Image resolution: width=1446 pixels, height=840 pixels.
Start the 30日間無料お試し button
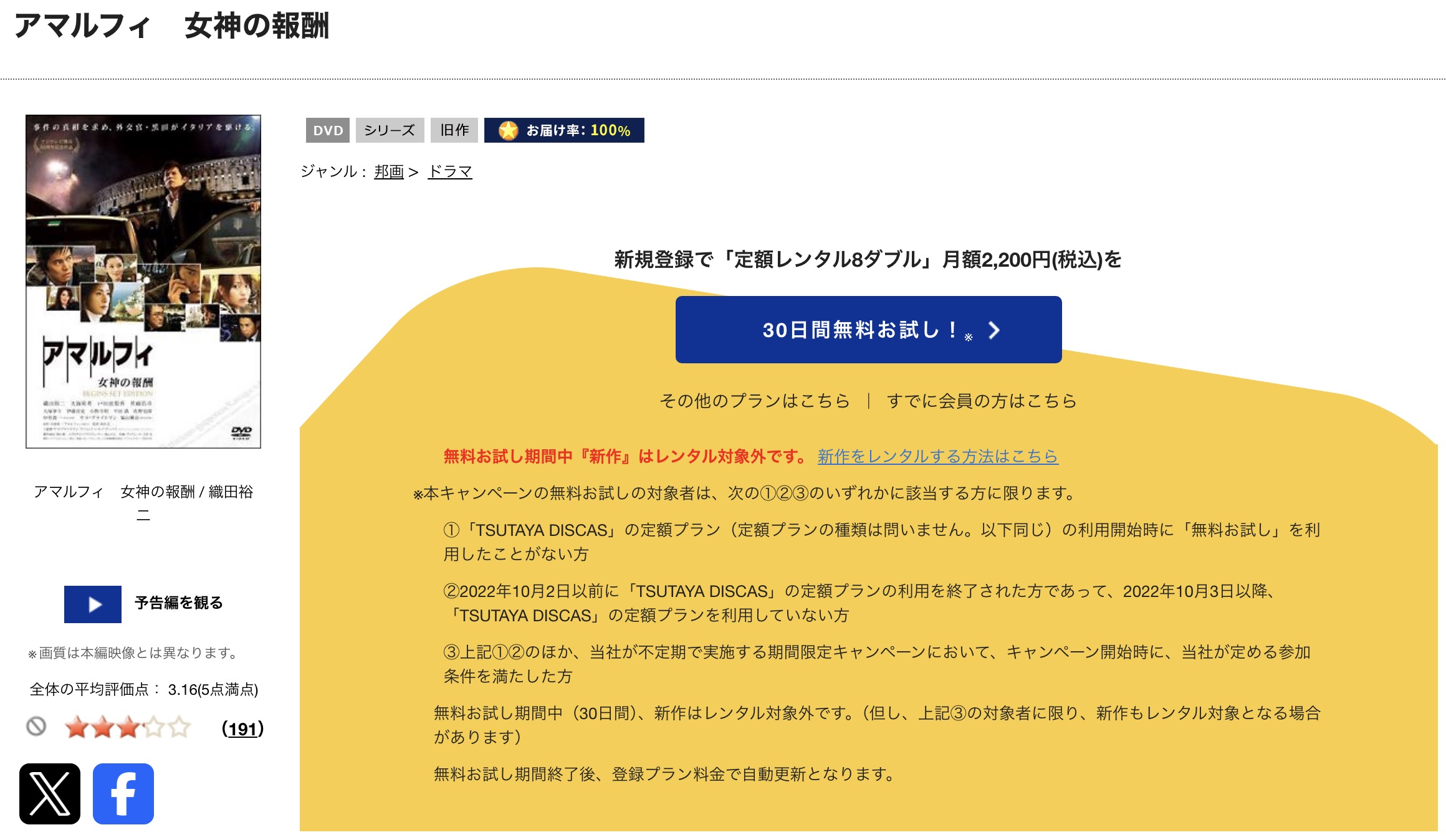(869, 330)
